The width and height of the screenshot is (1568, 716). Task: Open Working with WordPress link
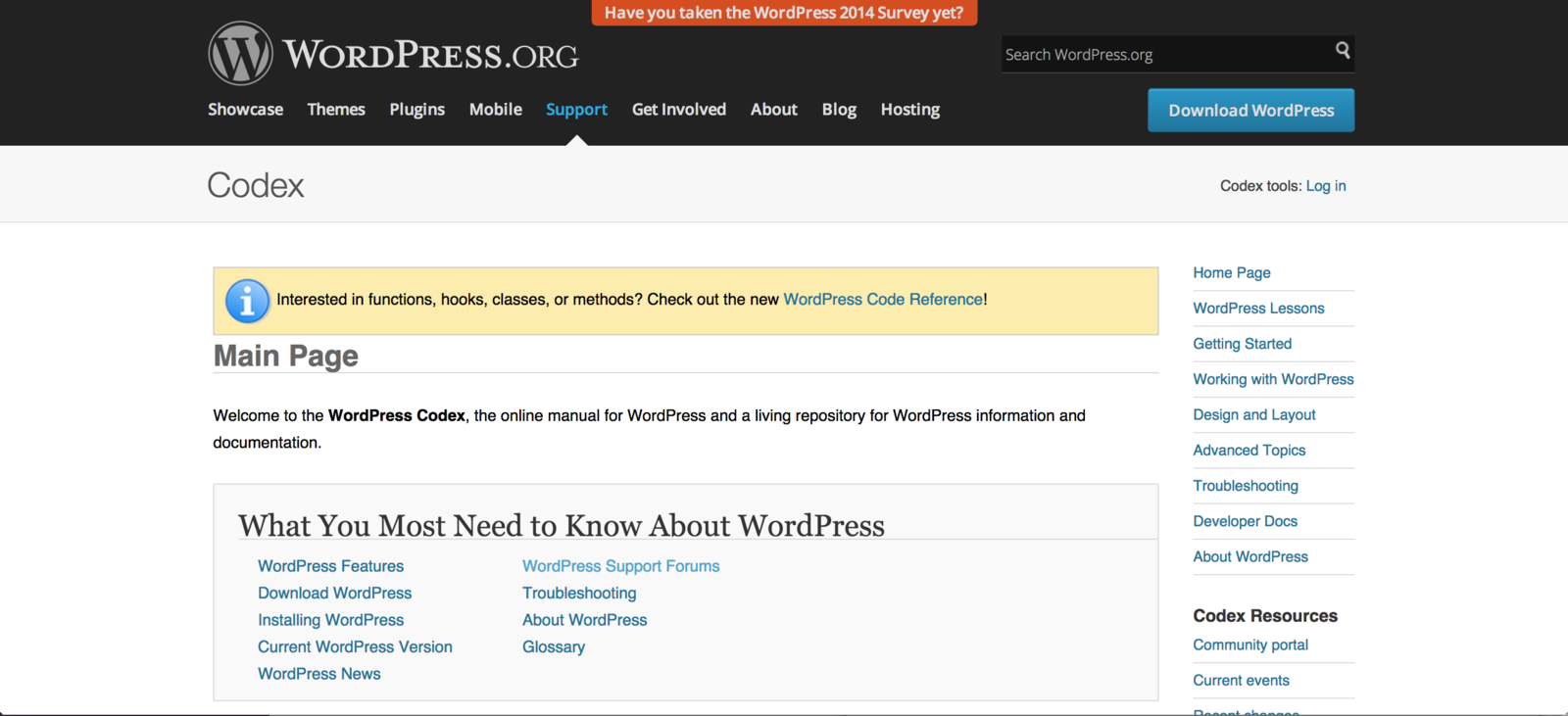[1273, 379]
